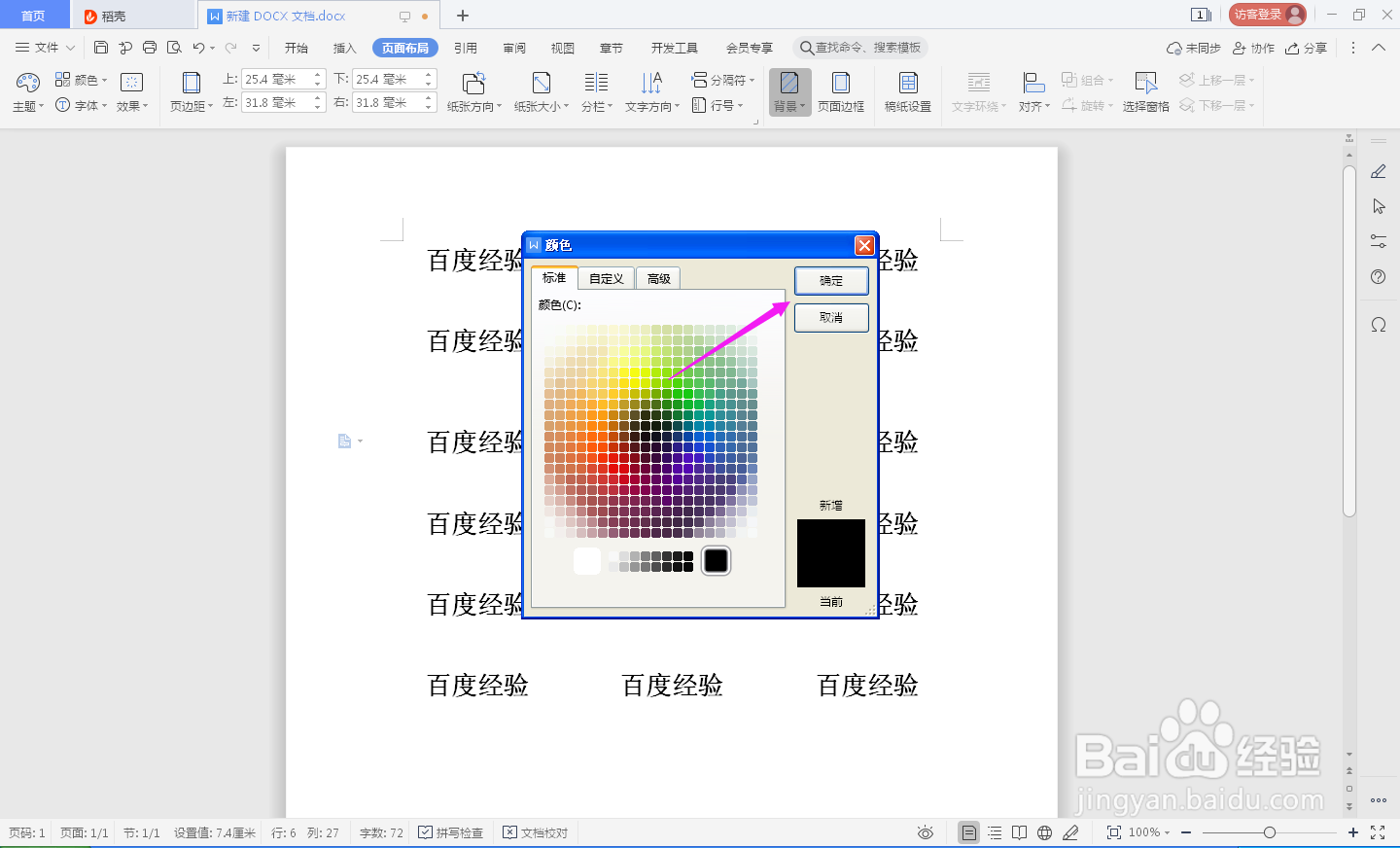Click the eye protection mode icon
Image resolution: width=1400 pixels, height=848 pixels.
click(926, 832)
